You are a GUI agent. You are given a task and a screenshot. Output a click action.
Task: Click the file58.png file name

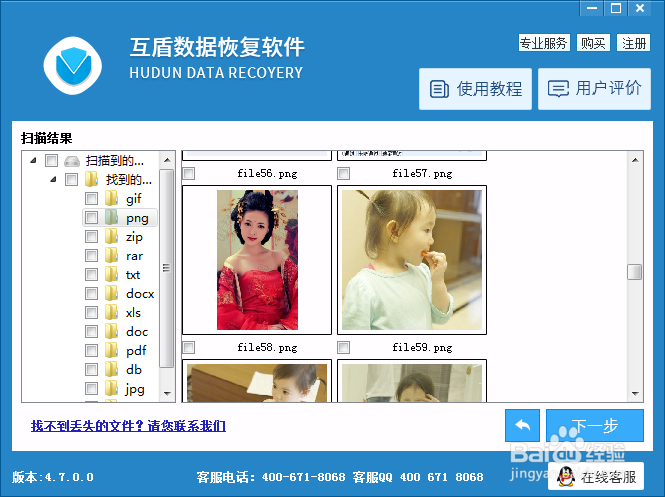pos(267,348)
